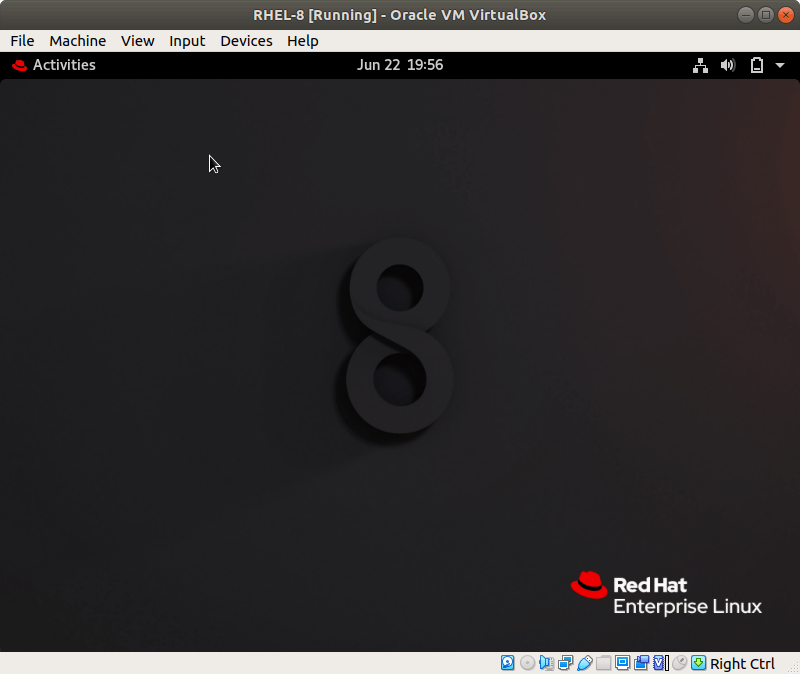The width and height of the screenshot is (800, 674).
Task: Expand the guest system menu arrow
Action: [780, 65]
